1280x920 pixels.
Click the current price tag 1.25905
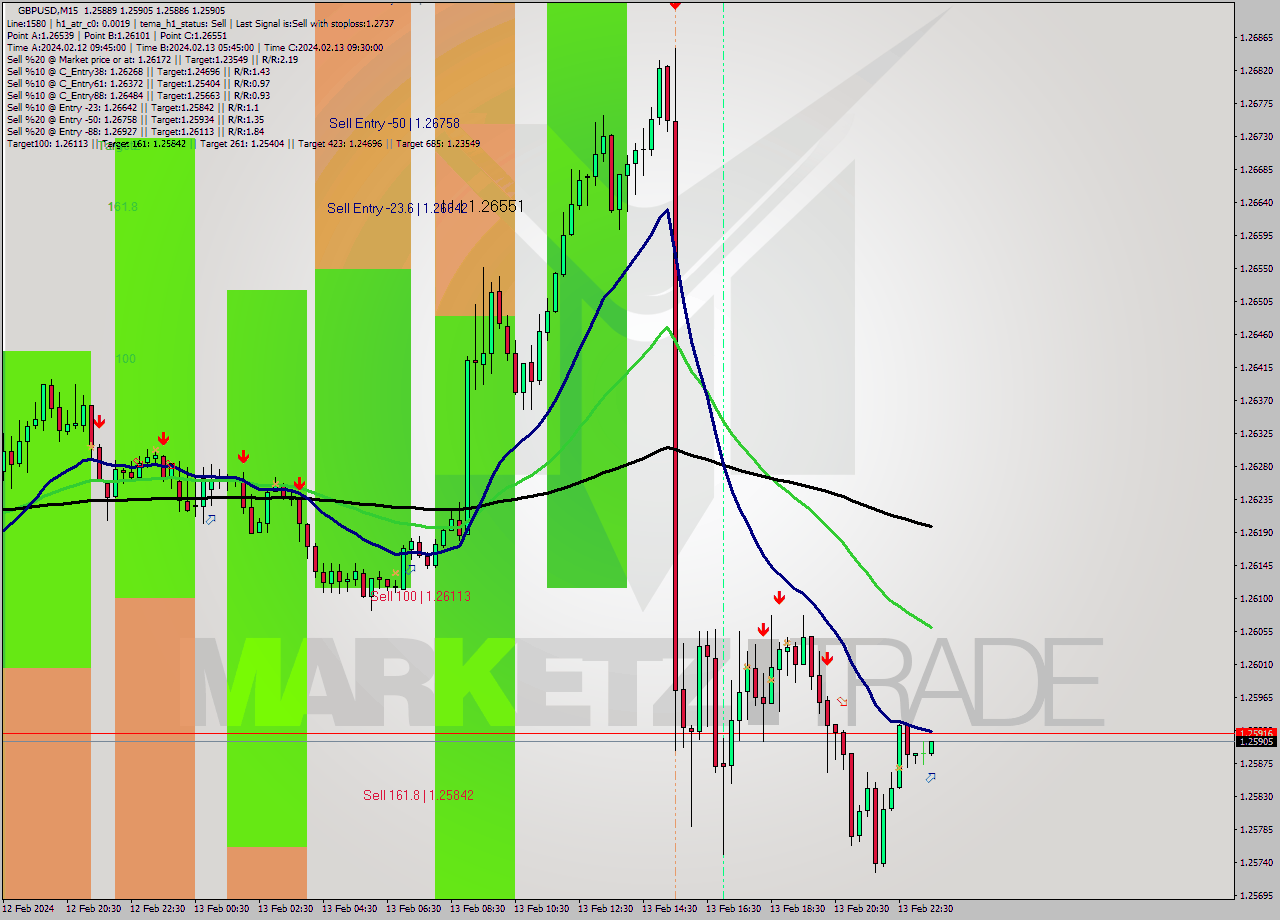point(1256,741)
